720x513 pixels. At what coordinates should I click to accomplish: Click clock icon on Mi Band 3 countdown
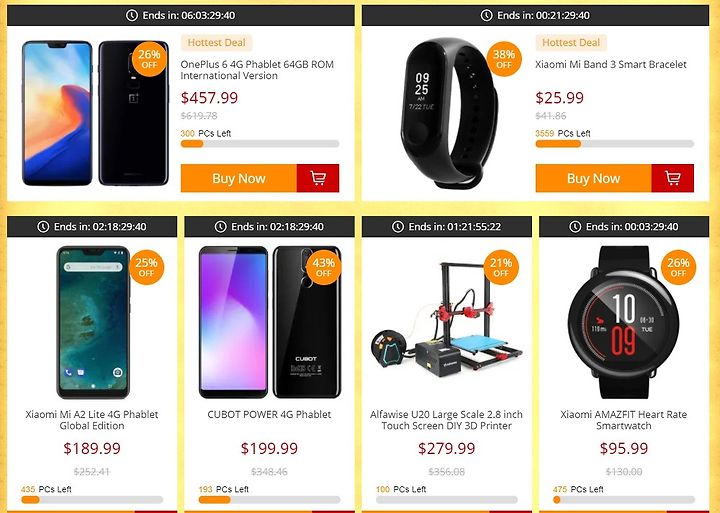[x=487, y=15]
